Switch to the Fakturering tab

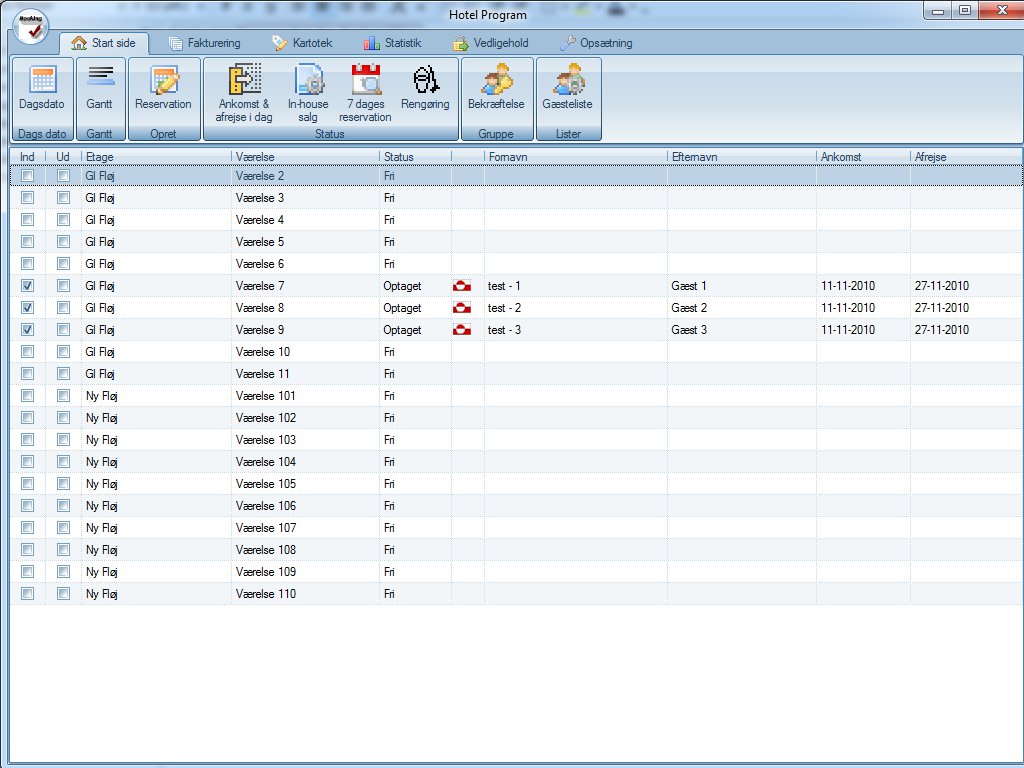tap(208, 43)
